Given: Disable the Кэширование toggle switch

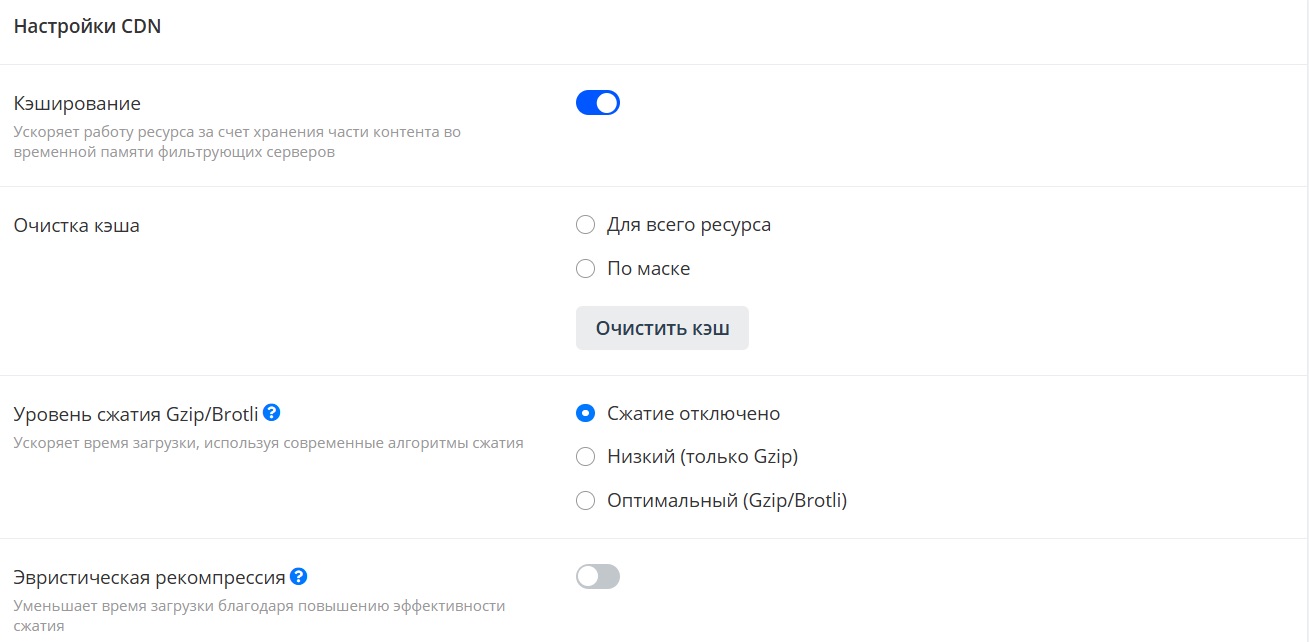Looking at the screenshot, I should [598, 103].
